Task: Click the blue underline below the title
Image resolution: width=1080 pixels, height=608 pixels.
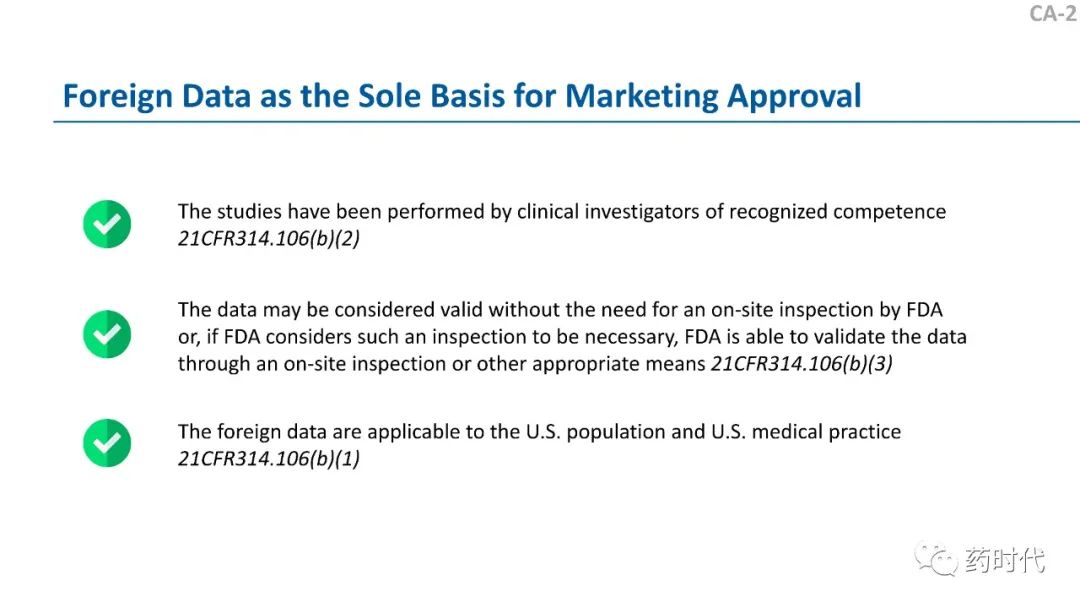Action: click(566, 122)
